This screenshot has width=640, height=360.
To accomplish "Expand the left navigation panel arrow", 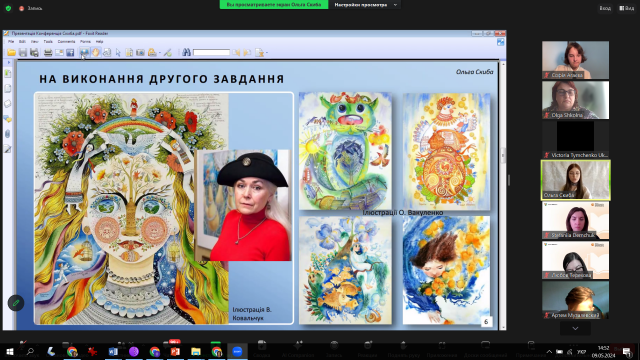I will [9, 62].
